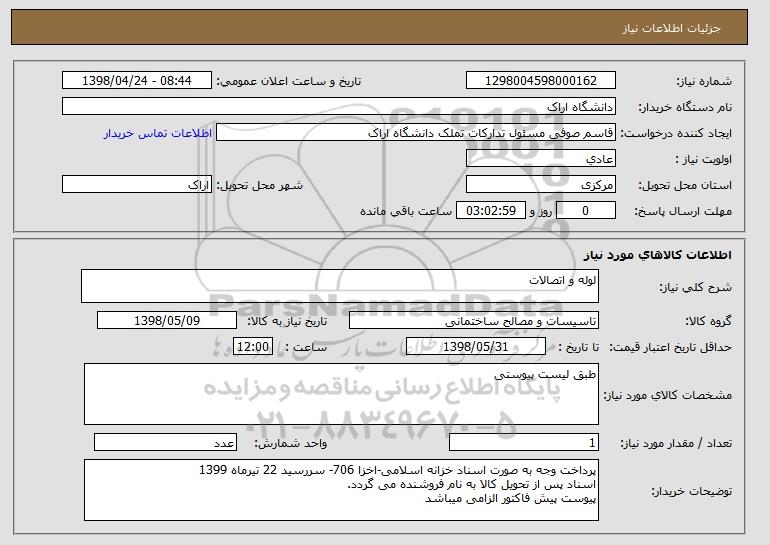Click the label واحد شمارش
The width and height of the screenshot is (770, 545).
(x=290, y=443)
